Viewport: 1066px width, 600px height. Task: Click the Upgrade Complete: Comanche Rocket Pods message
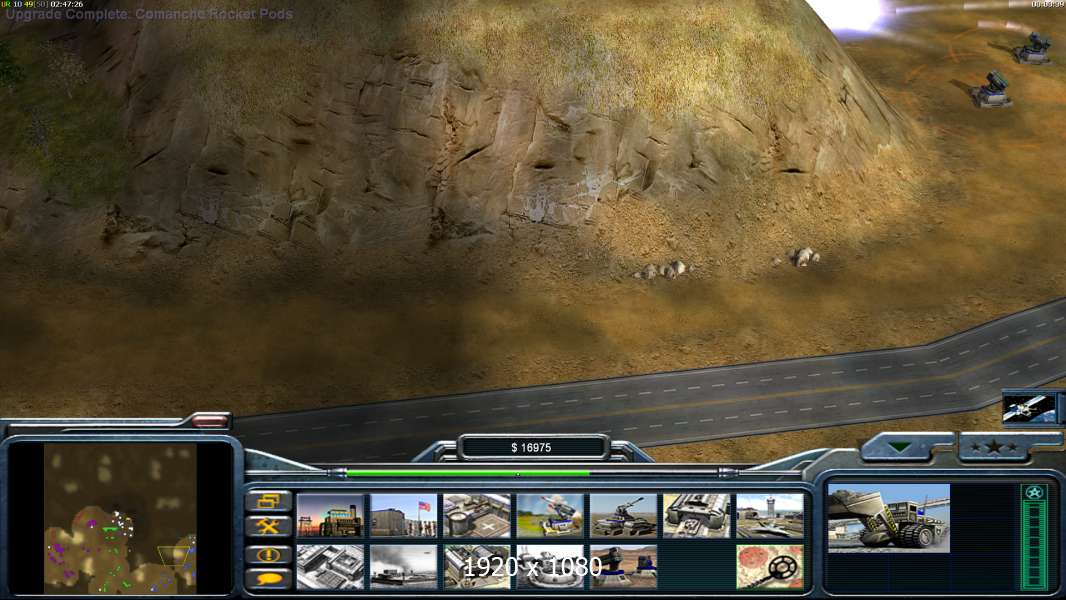pyautogui.click(x=150, y=14)
